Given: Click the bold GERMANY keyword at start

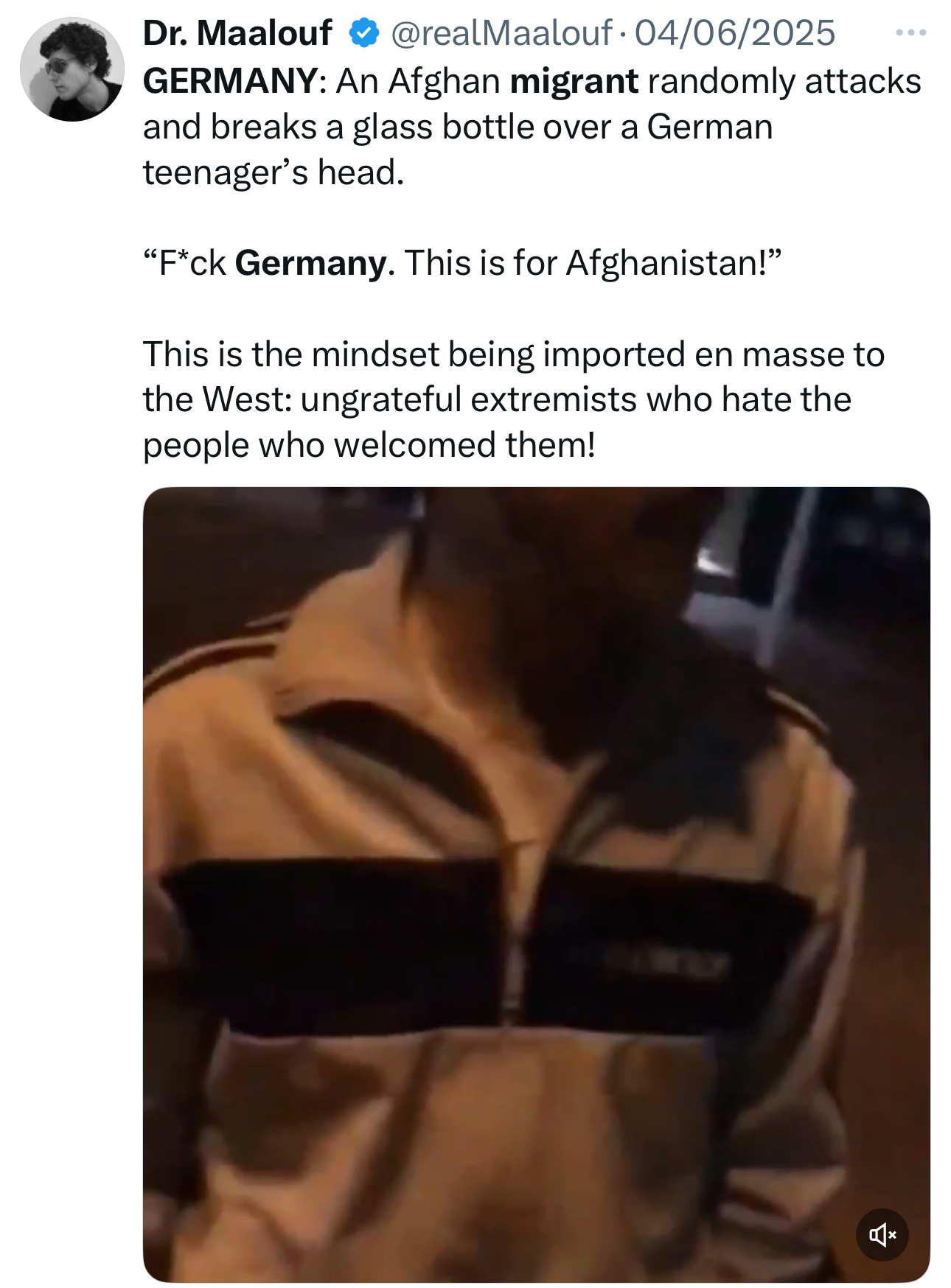Looking at the screenshot, I should (x=231, y=81).
